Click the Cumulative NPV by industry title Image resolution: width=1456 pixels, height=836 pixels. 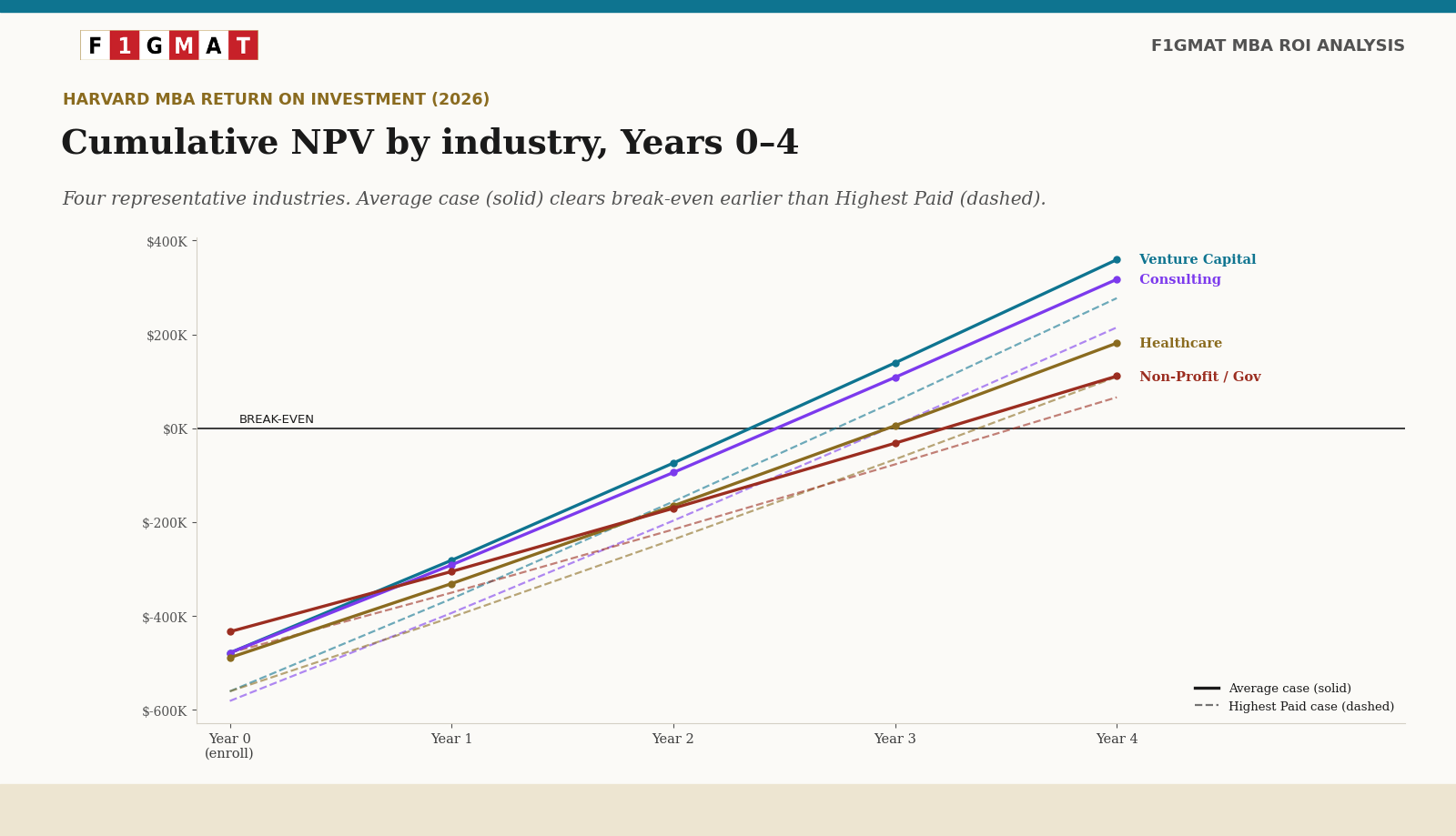point(430,144)
